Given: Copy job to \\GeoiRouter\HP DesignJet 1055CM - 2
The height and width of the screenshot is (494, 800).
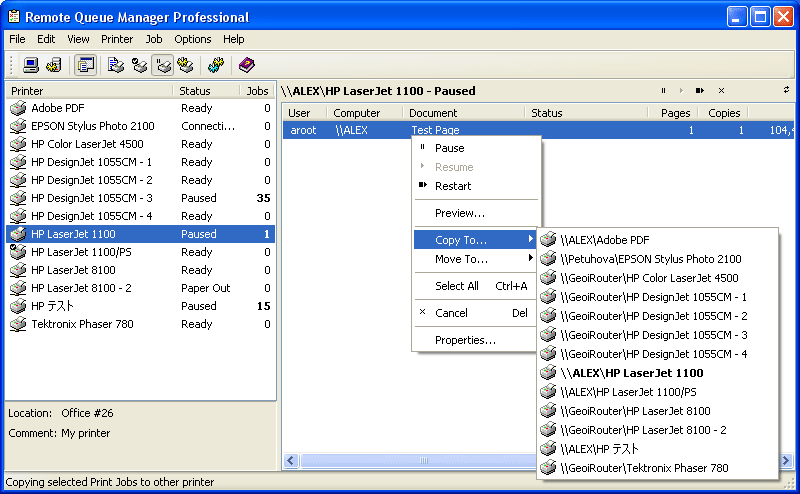Looking at the screenshot, I should click(x=658, y=316).
